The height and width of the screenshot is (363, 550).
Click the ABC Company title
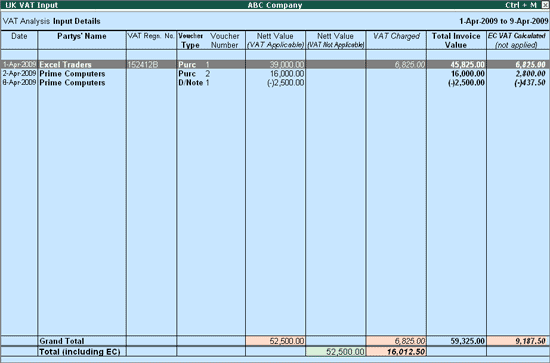275,5
